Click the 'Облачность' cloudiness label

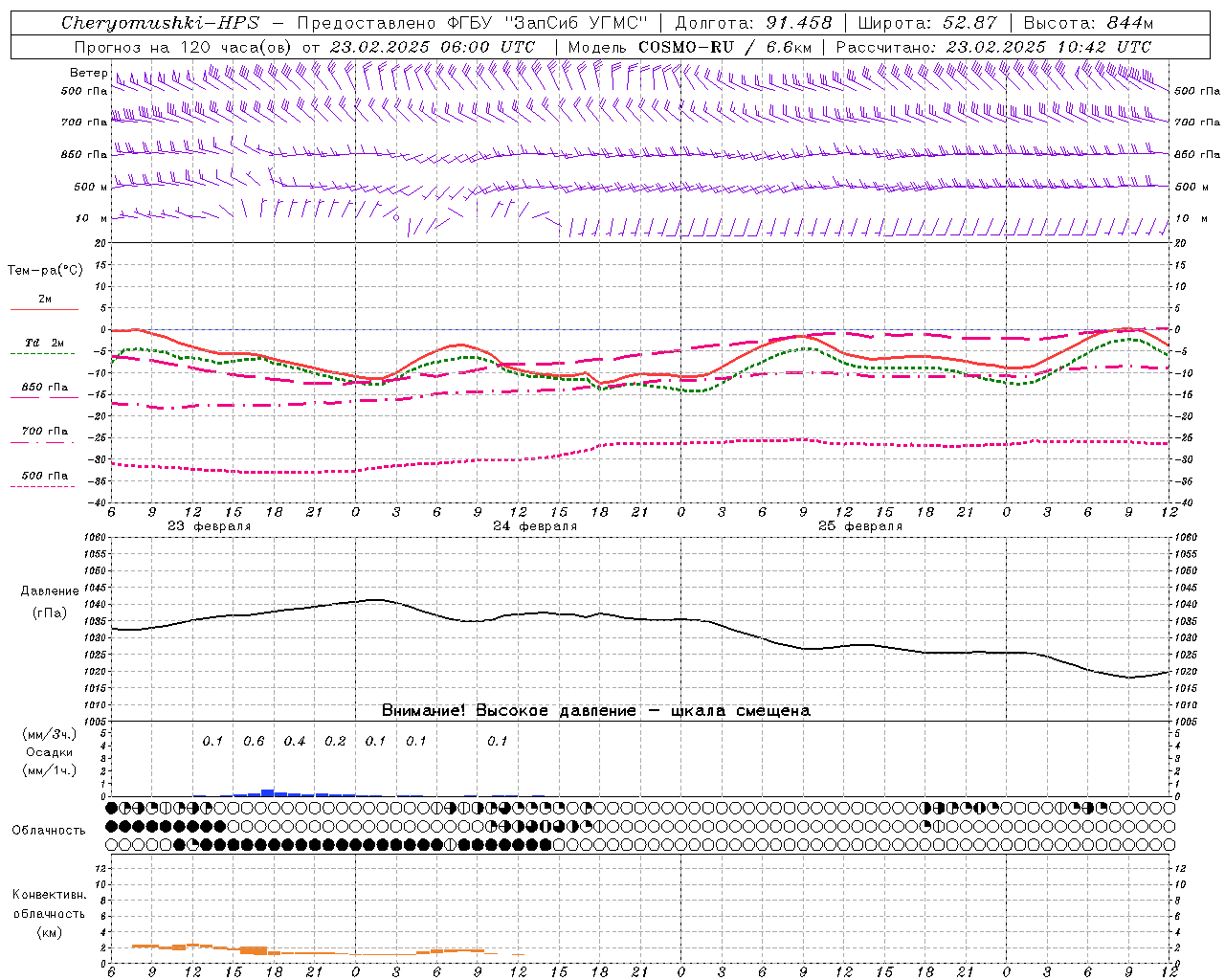pos(49,831)
